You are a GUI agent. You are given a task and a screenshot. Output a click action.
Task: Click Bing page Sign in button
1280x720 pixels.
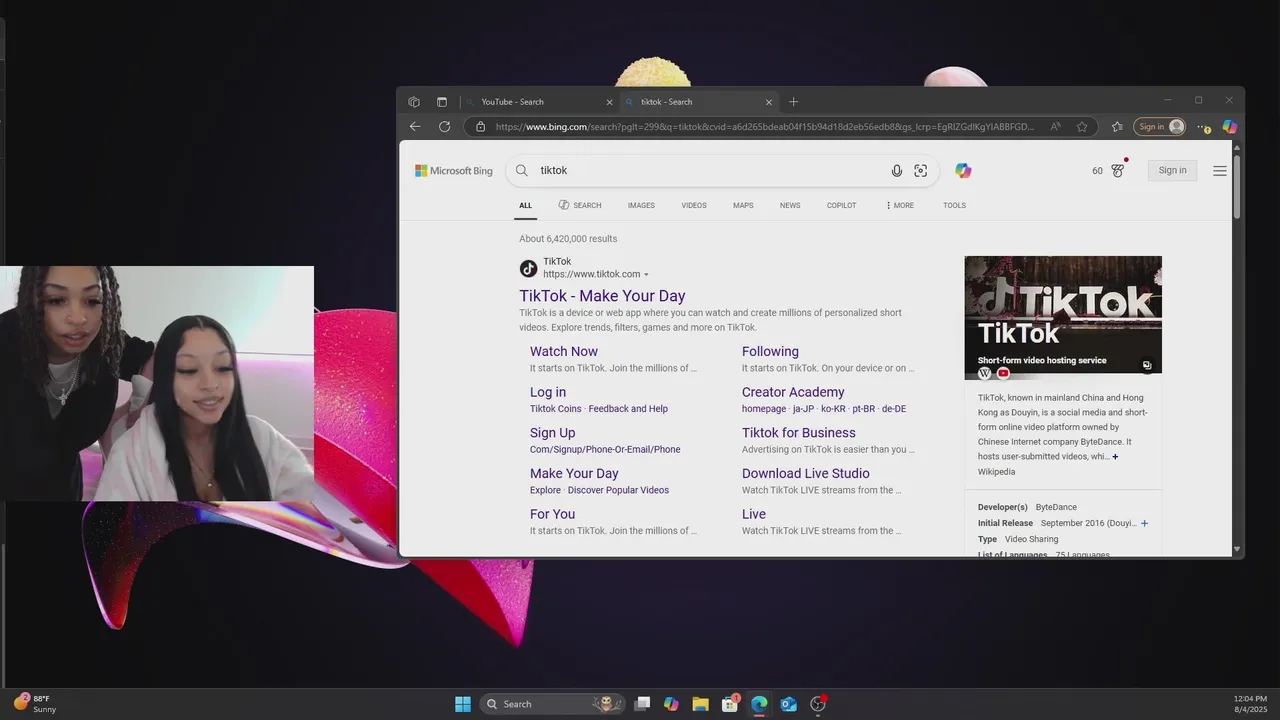coord(1172,171)
